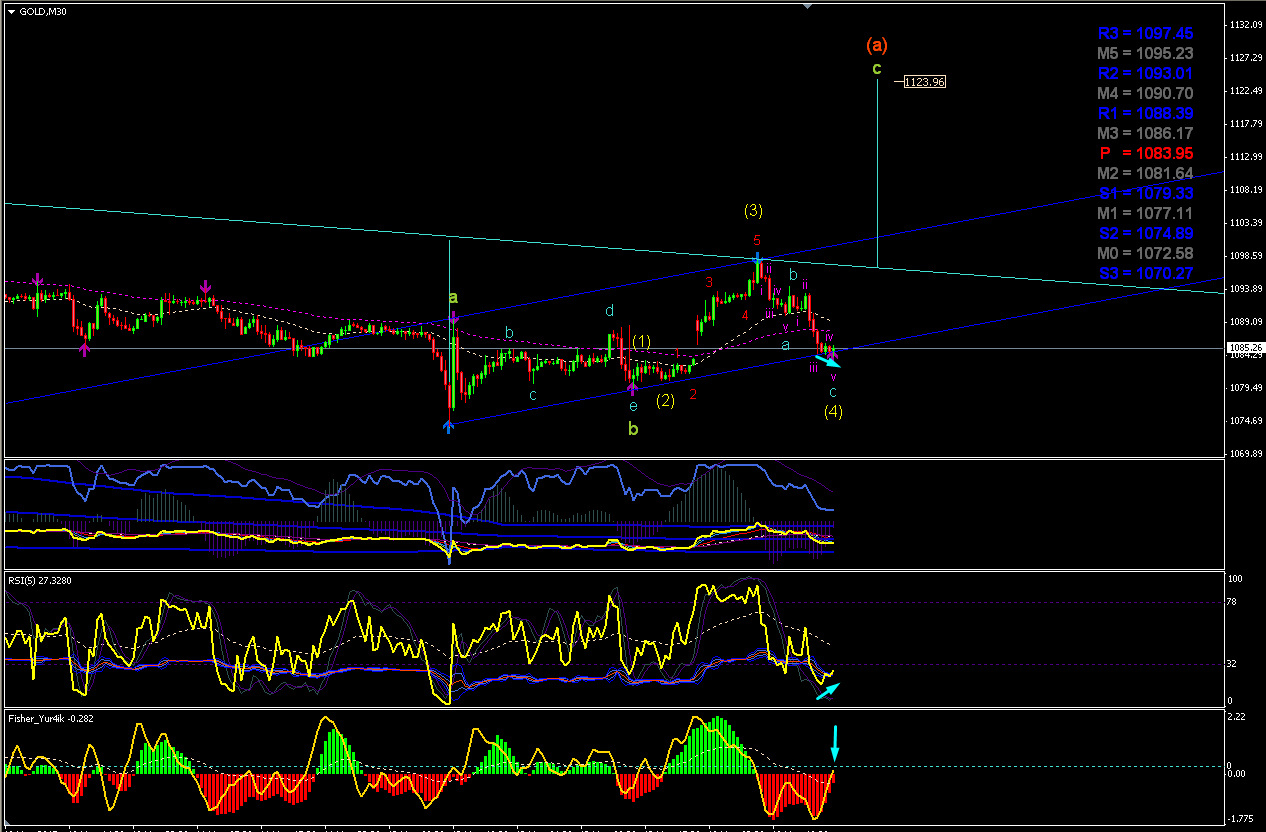Click the Fisher scale value 2.22
This screenshot has width=1266, height=832.
[x=1238, y=717]
